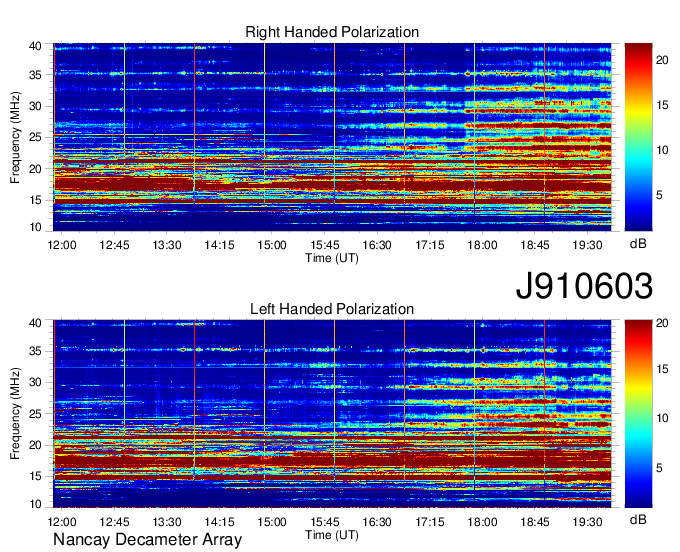This screenshot has width=680, height=552.
Task: Click the 5 label on Right Handed colorbar
Action: 659,195
